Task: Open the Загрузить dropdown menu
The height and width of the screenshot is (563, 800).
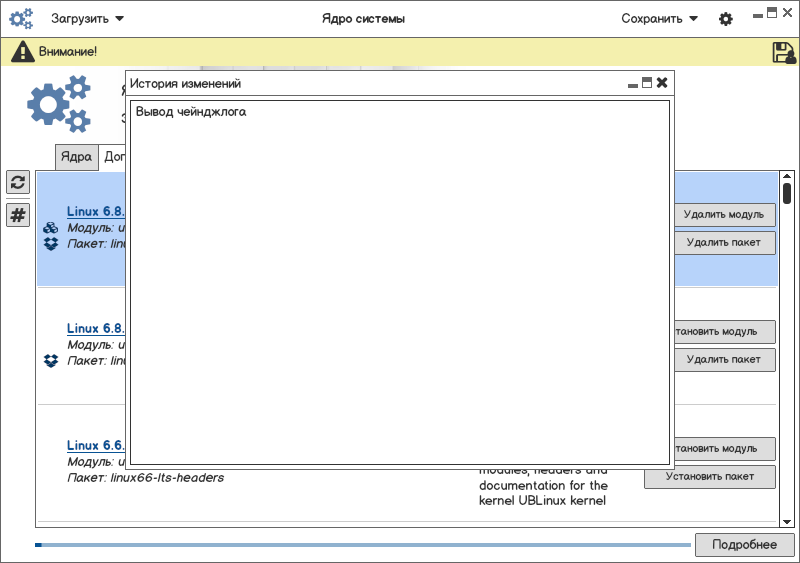Action: pos(87,19)
